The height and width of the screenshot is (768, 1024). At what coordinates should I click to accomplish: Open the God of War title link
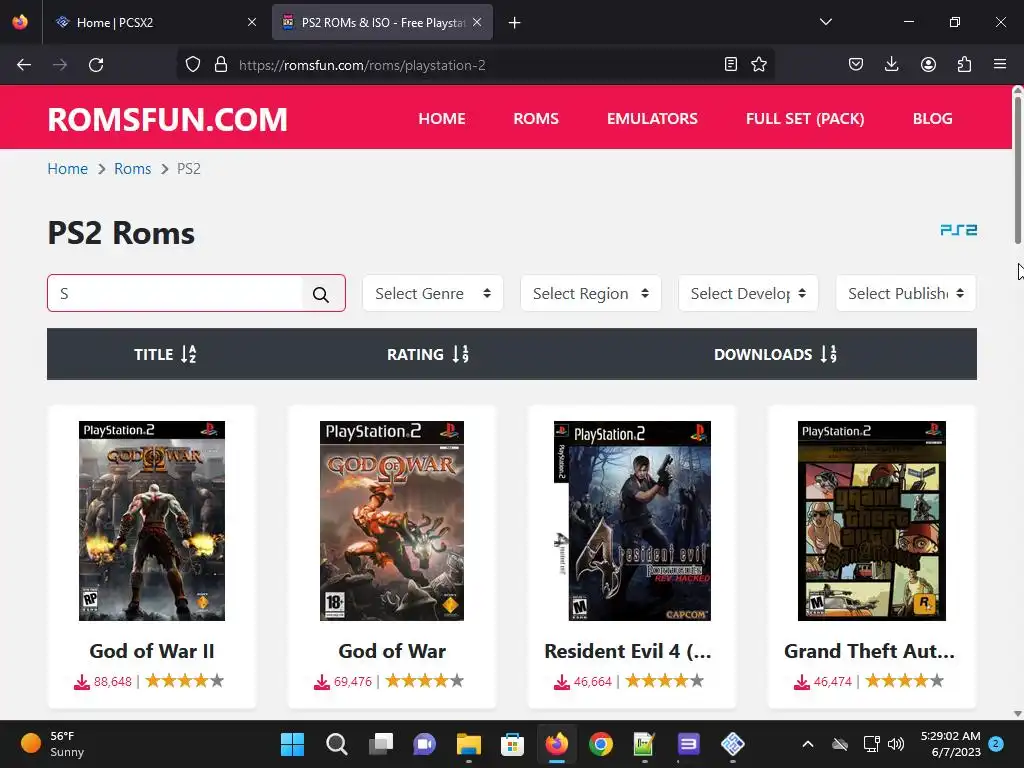392,650
